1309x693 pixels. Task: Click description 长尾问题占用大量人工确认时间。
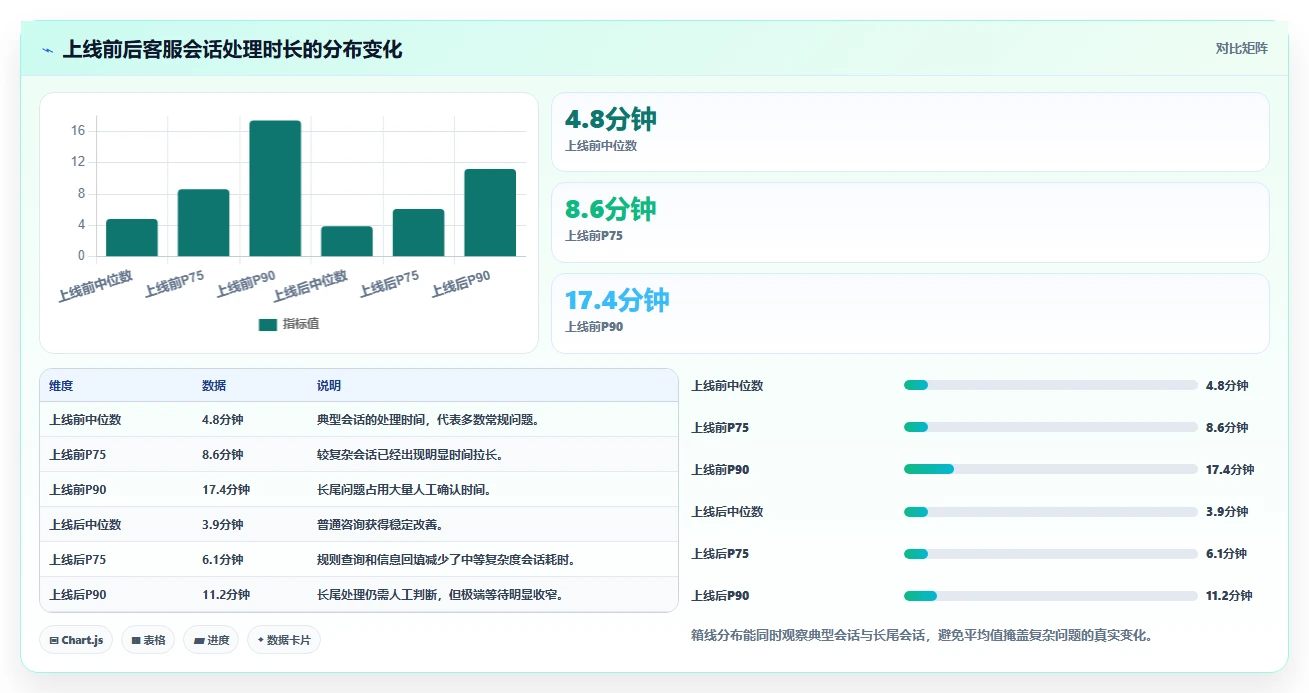tap(403, 490)
